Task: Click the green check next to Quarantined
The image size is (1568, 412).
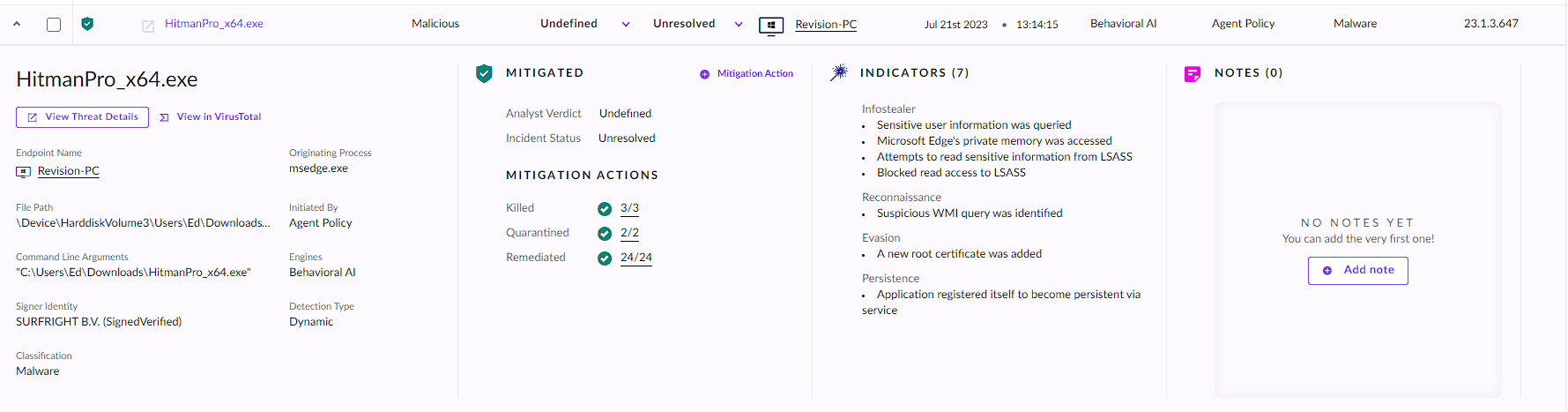Action: coord(605,234)
